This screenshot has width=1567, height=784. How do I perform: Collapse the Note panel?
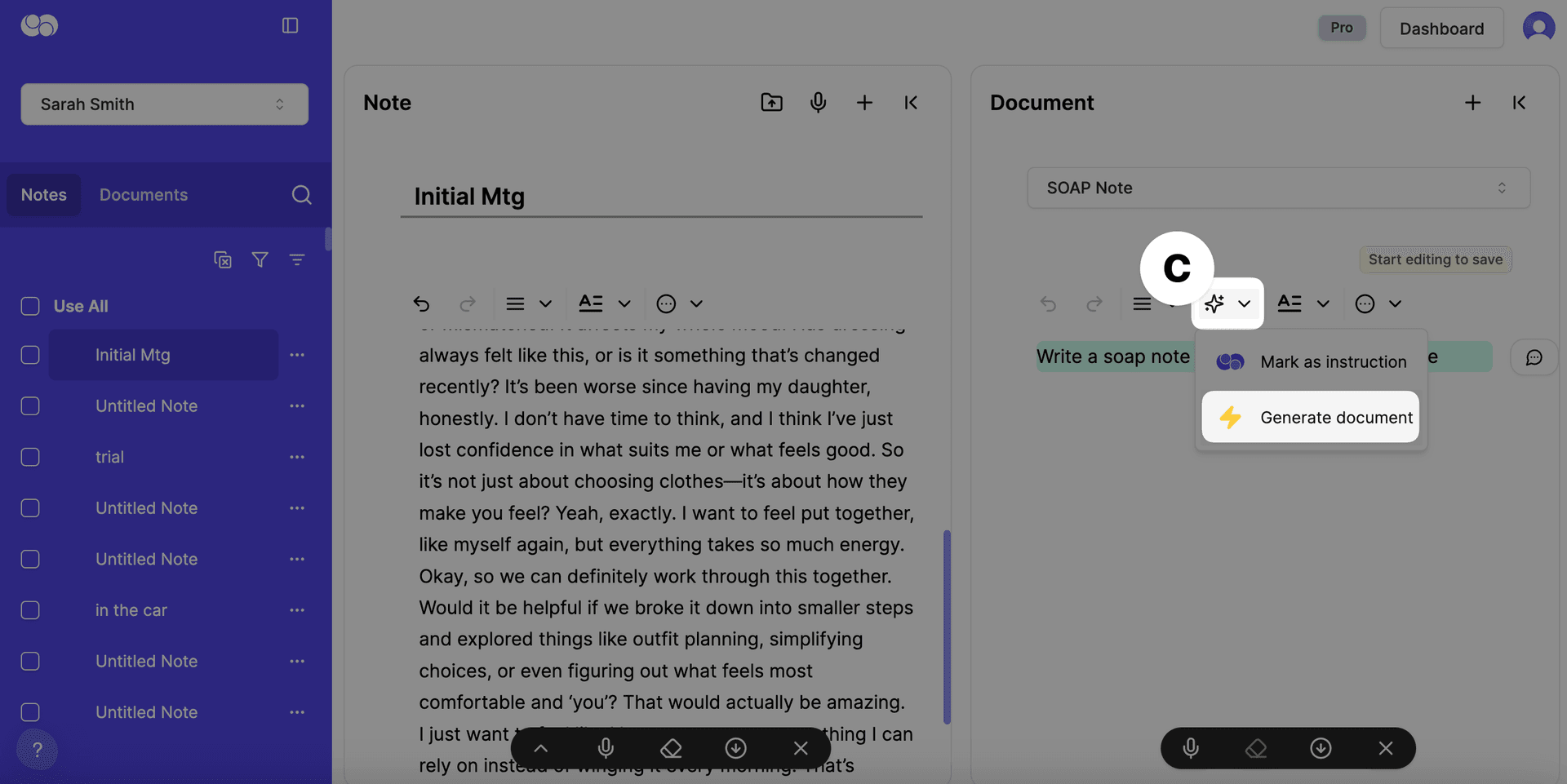[911, 102]
